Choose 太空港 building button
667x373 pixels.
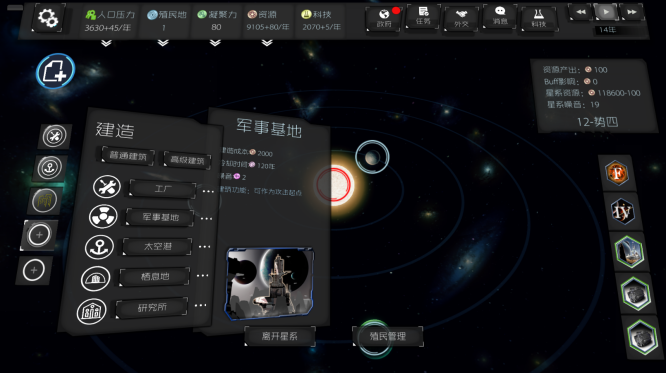pos(157,247)
